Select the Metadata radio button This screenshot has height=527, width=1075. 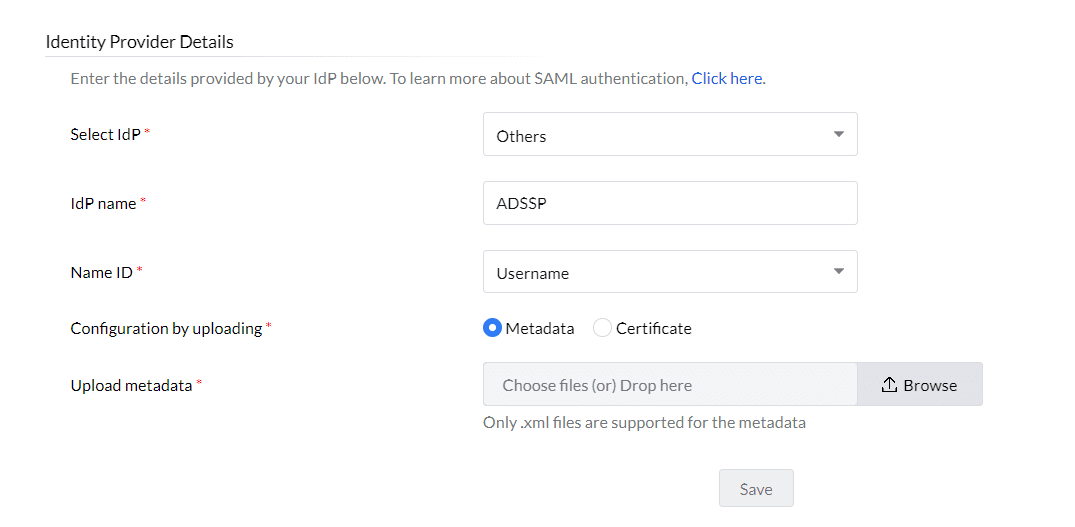click(x=492, y=328)
